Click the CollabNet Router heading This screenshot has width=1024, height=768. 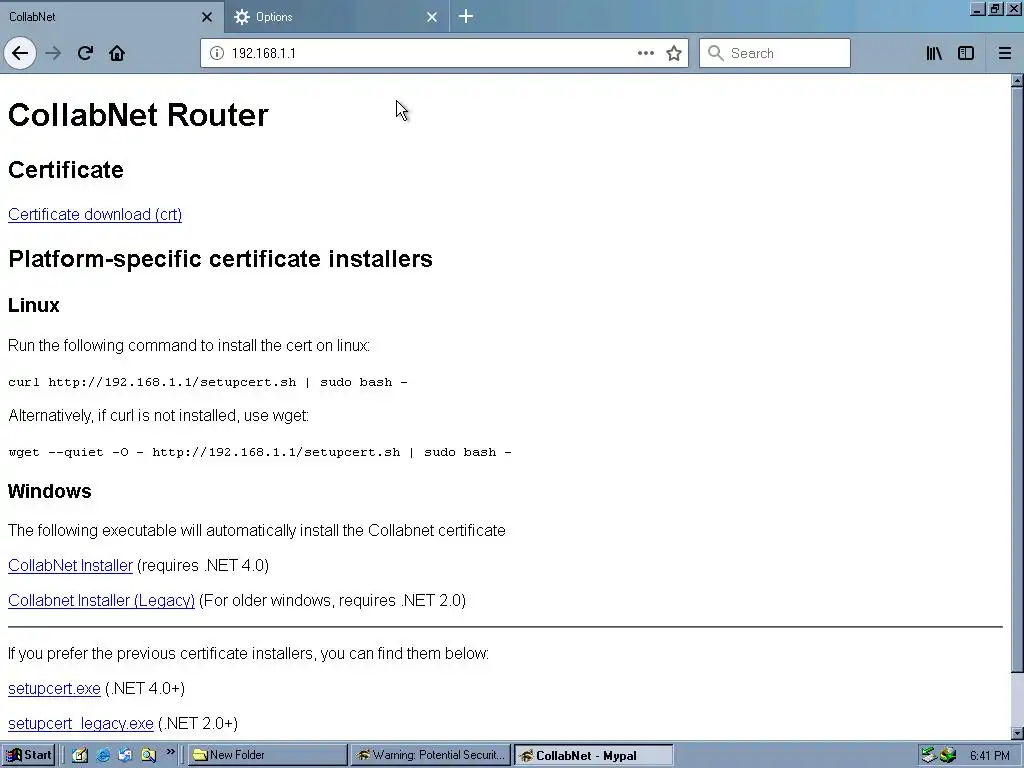pos(138,115)
